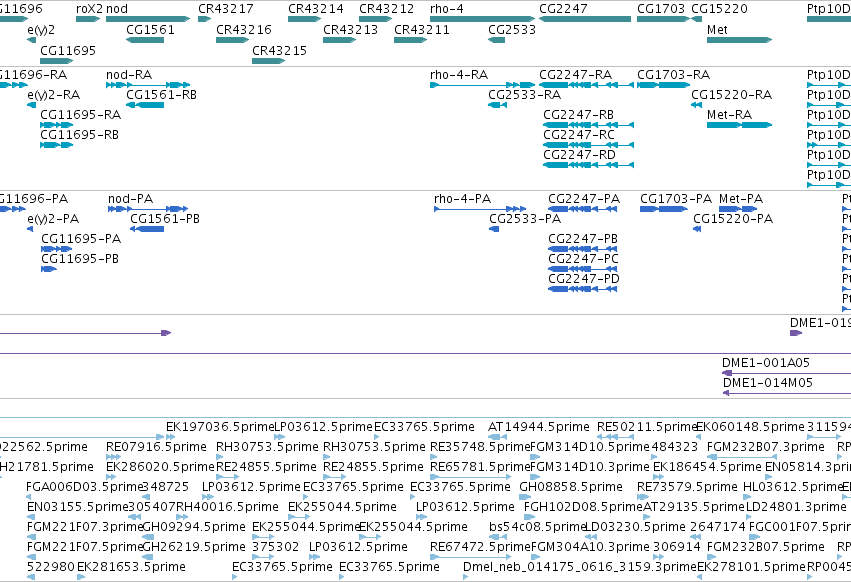Click the AT14944.5prime EST
The width and height of the screenshot is (851, 582).
click(498, 437)
